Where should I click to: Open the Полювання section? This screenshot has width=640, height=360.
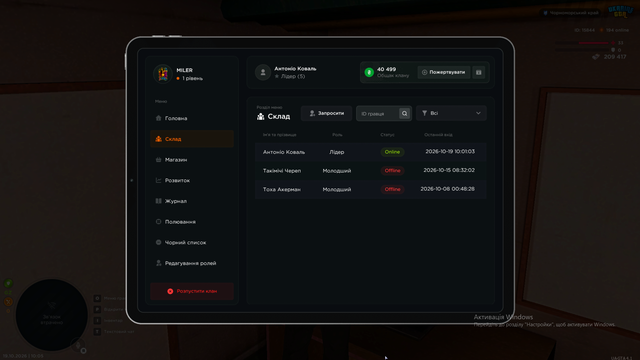pyautogui.click(x=192, y=222)
